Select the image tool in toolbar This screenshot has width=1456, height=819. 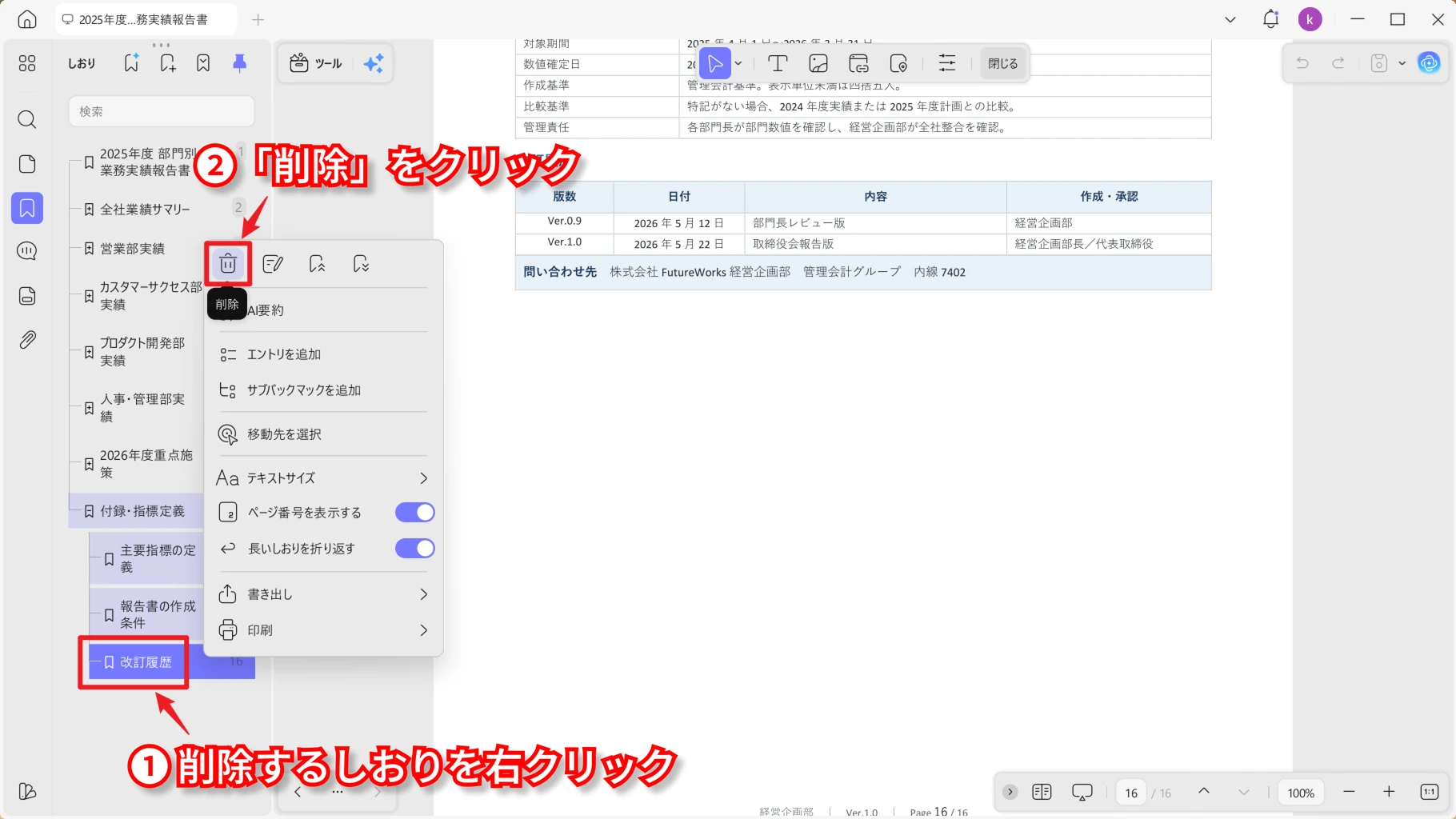tap(818, 63)
